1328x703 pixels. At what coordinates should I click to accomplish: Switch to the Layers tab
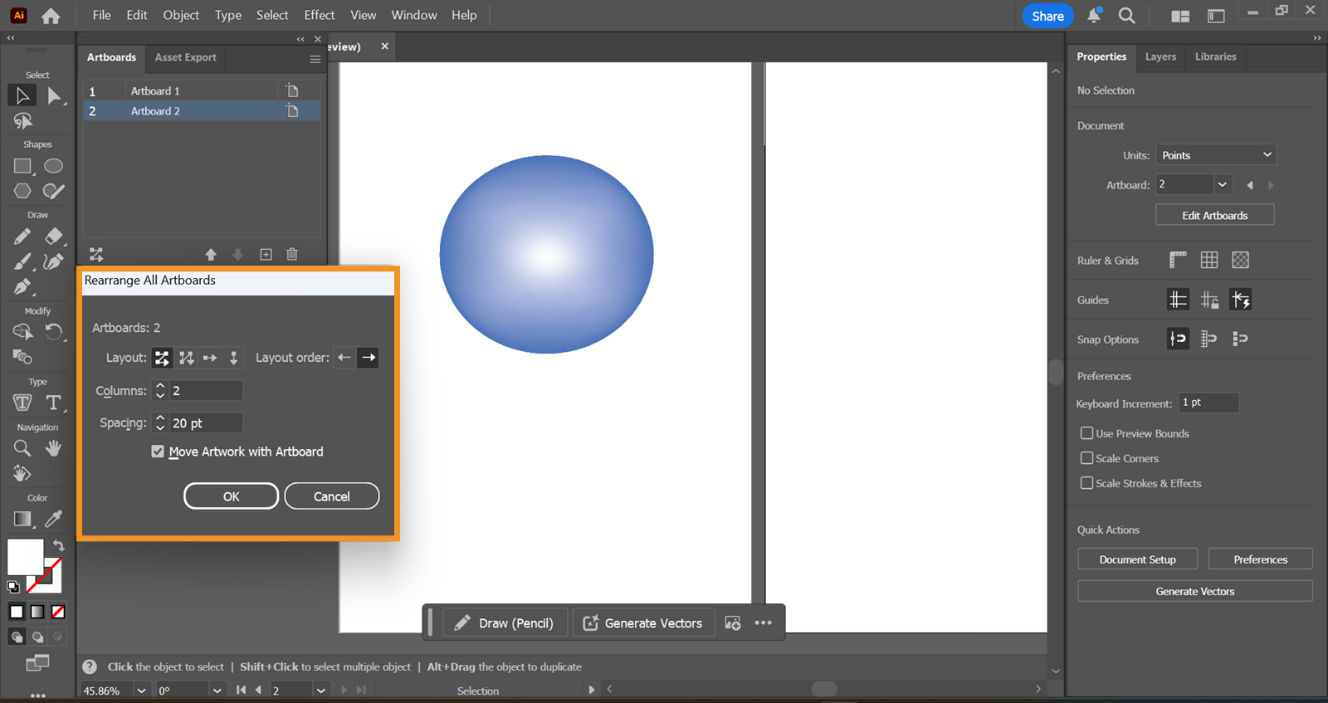click(x=1160, y=57)
